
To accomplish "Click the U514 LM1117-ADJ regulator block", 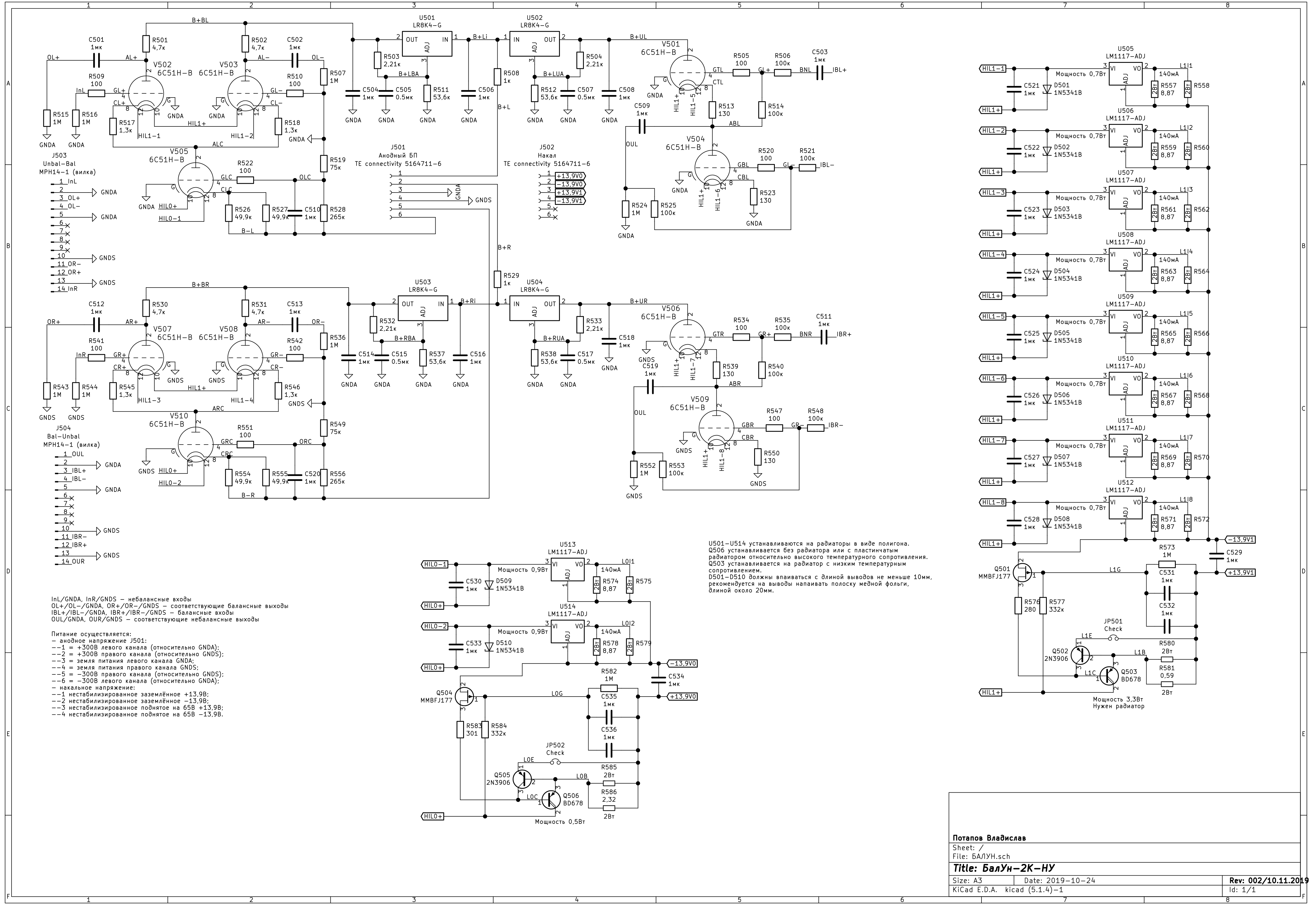I will [x=568, y=631].
